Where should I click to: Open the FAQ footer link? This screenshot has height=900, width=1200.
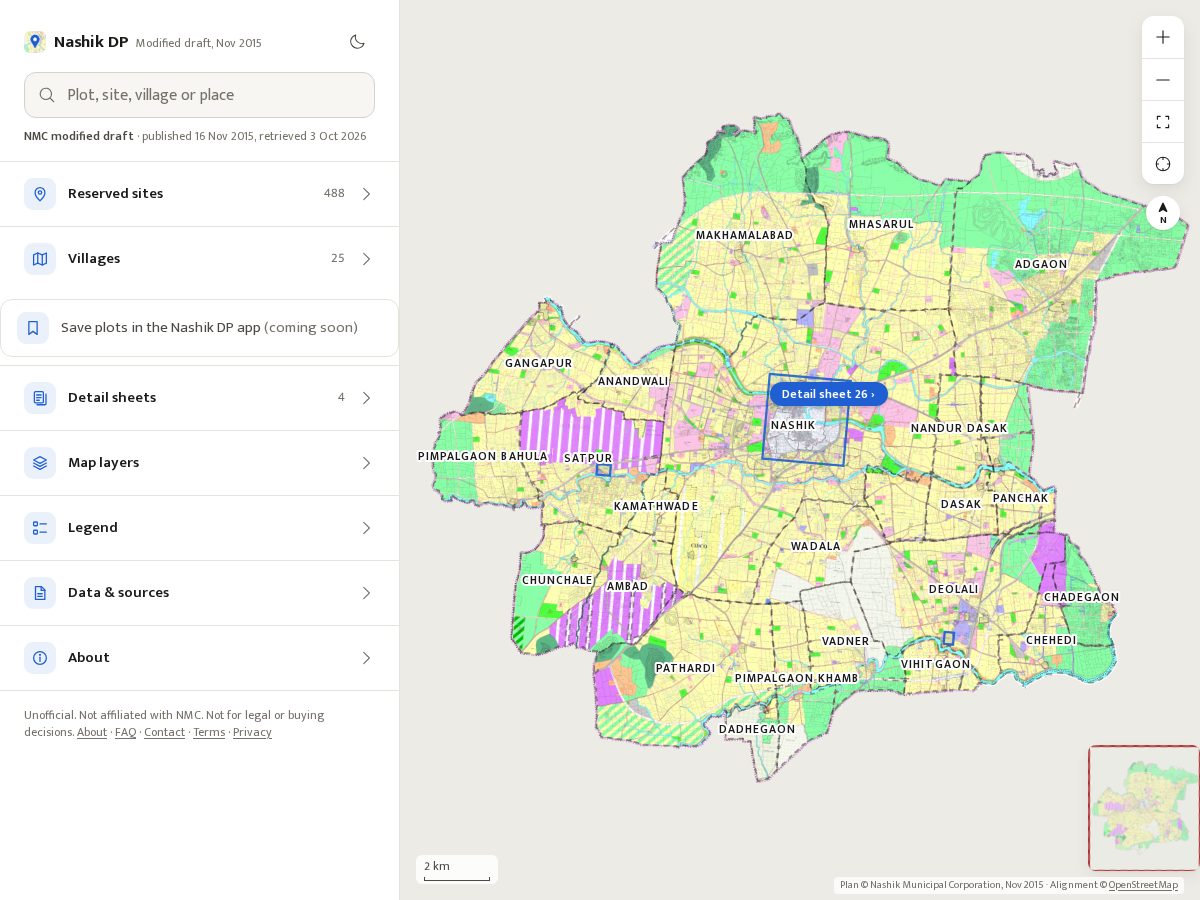tap(125, 732)
